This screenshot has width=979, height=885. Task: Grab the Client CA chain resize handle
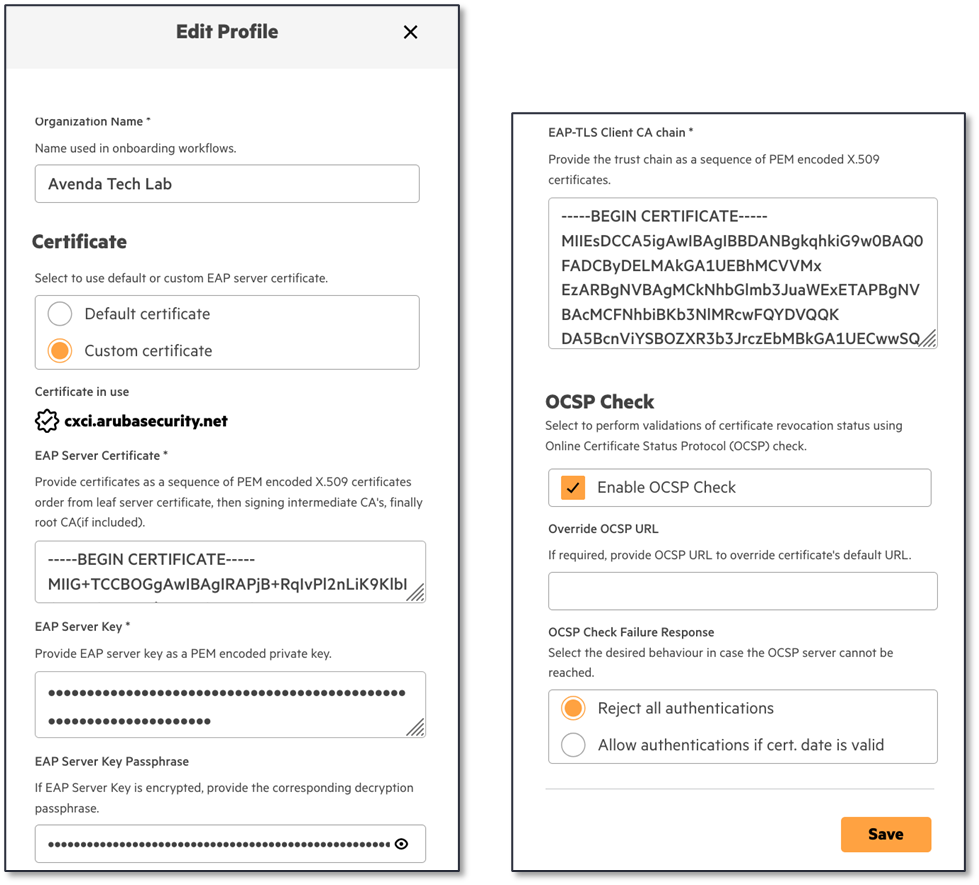pos(927,338)
